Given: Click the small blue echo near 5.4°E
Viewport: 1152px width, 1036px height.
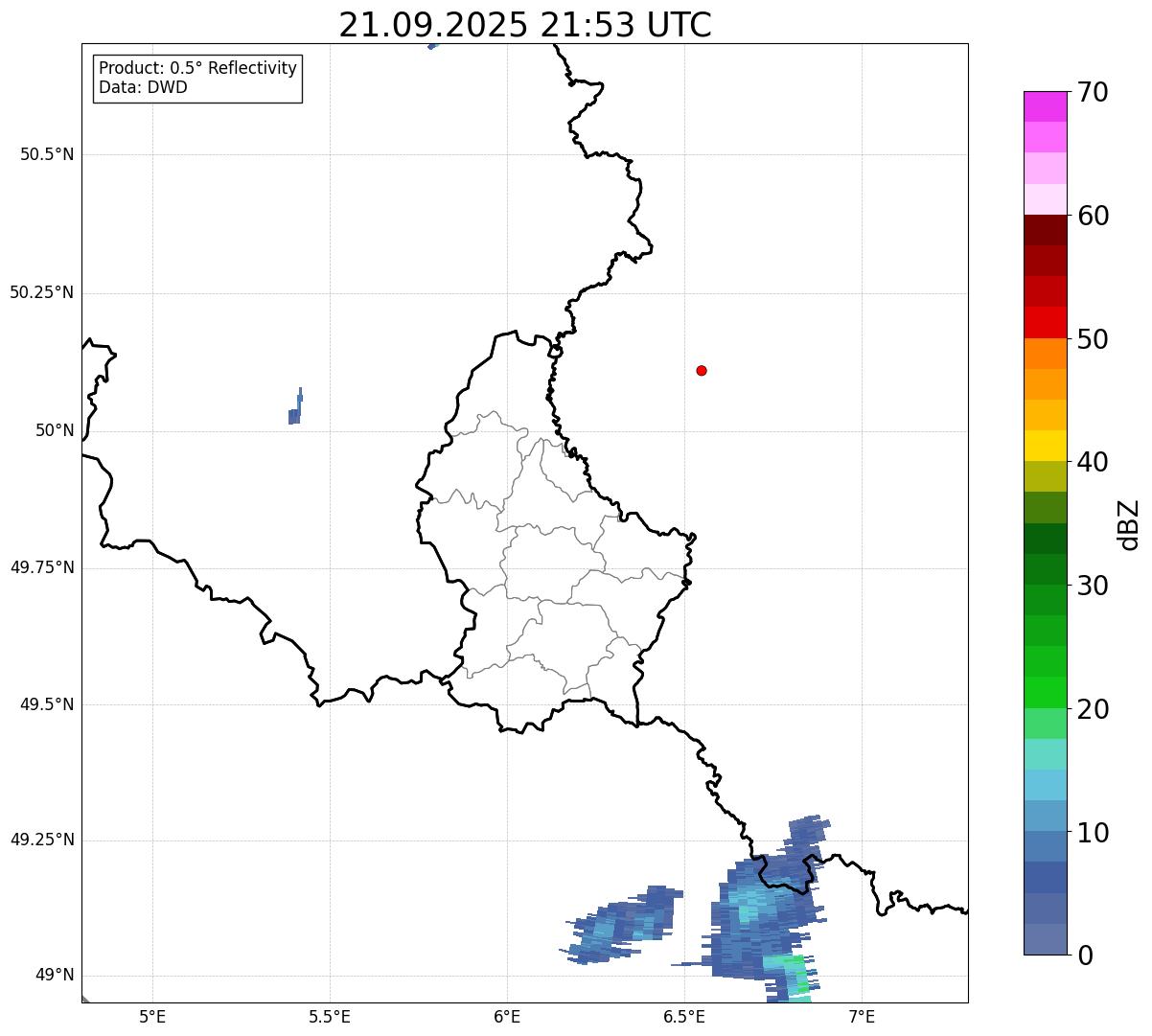Looking at the screenshot, I should pyautogui.click(x=295, y=409).
